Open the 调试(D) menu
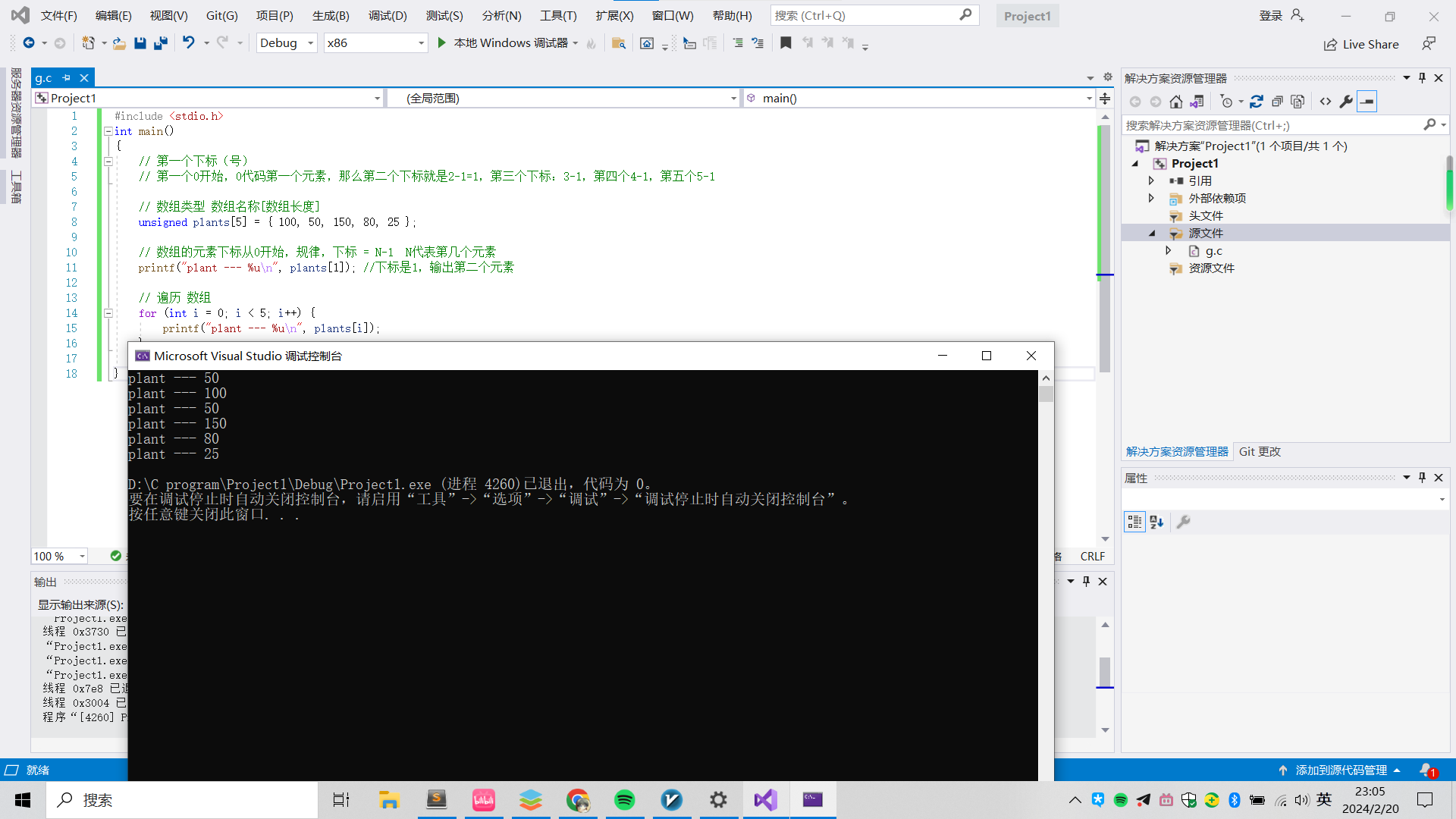Screen dimensions: 1456x819 click(388, 15)
